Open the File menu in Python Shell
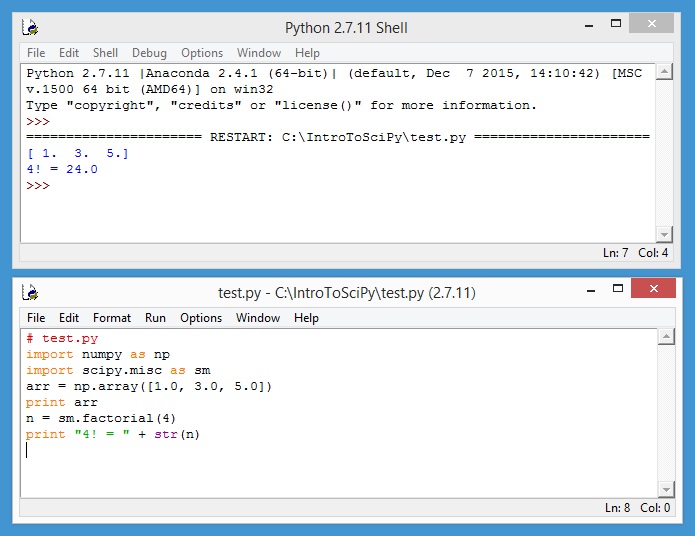 36,53
